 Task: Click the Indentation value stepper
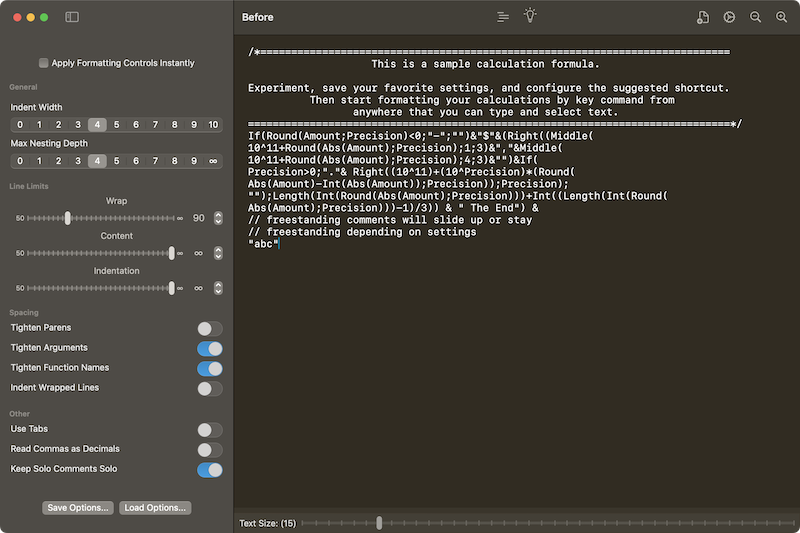point(218,288)
